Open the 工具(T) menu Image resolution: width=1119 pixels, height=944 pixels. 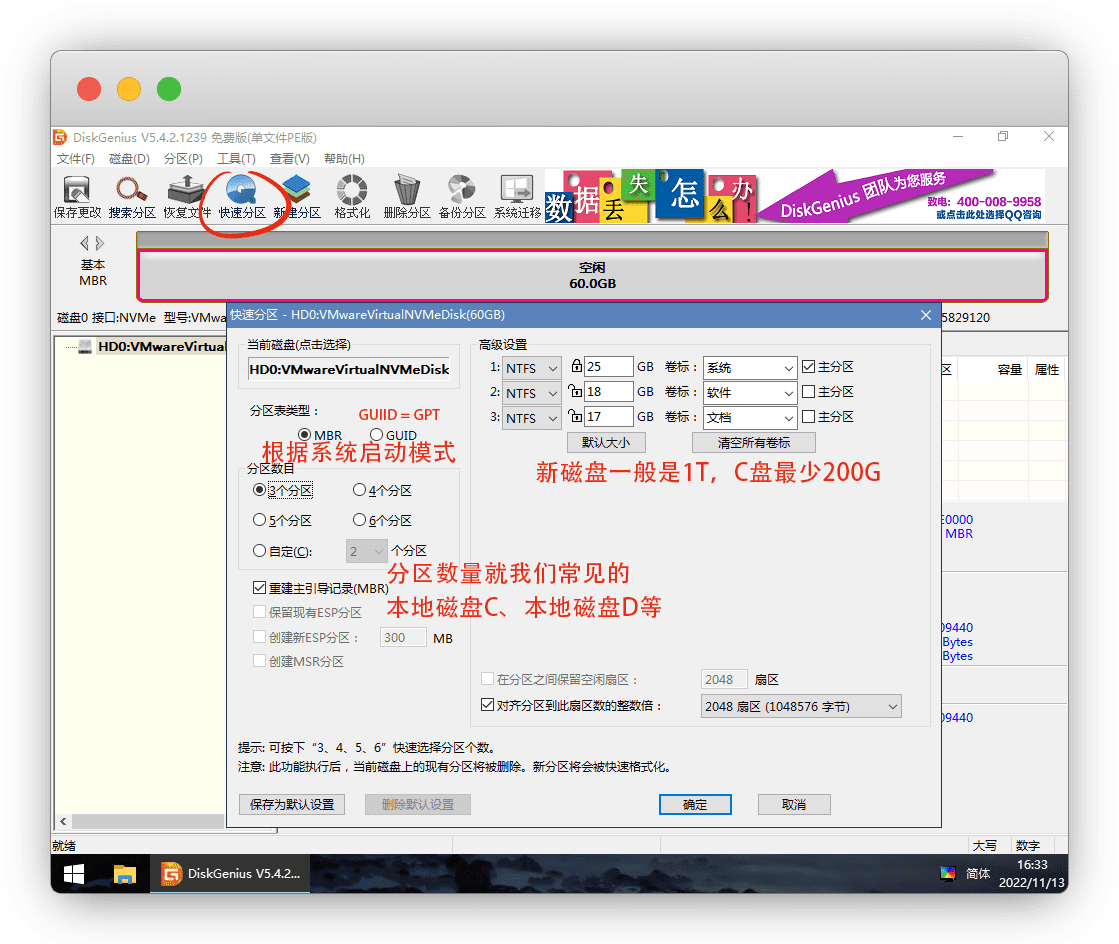pyautogui.click(x=236, y=159)
